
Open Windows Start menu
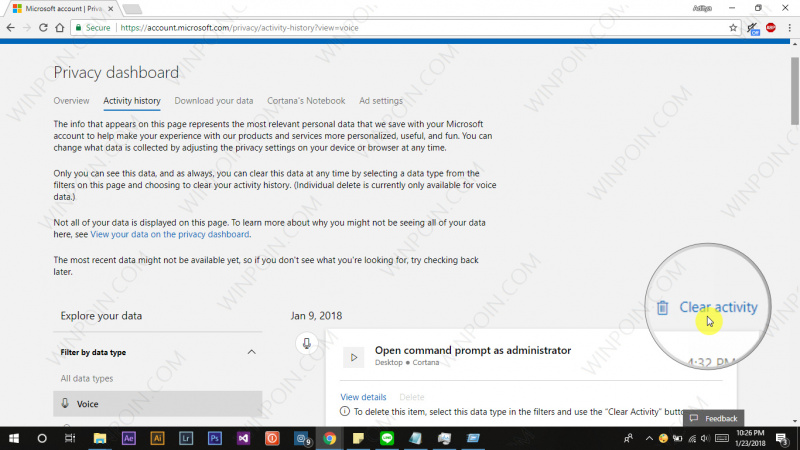click(x=14, y=438)
